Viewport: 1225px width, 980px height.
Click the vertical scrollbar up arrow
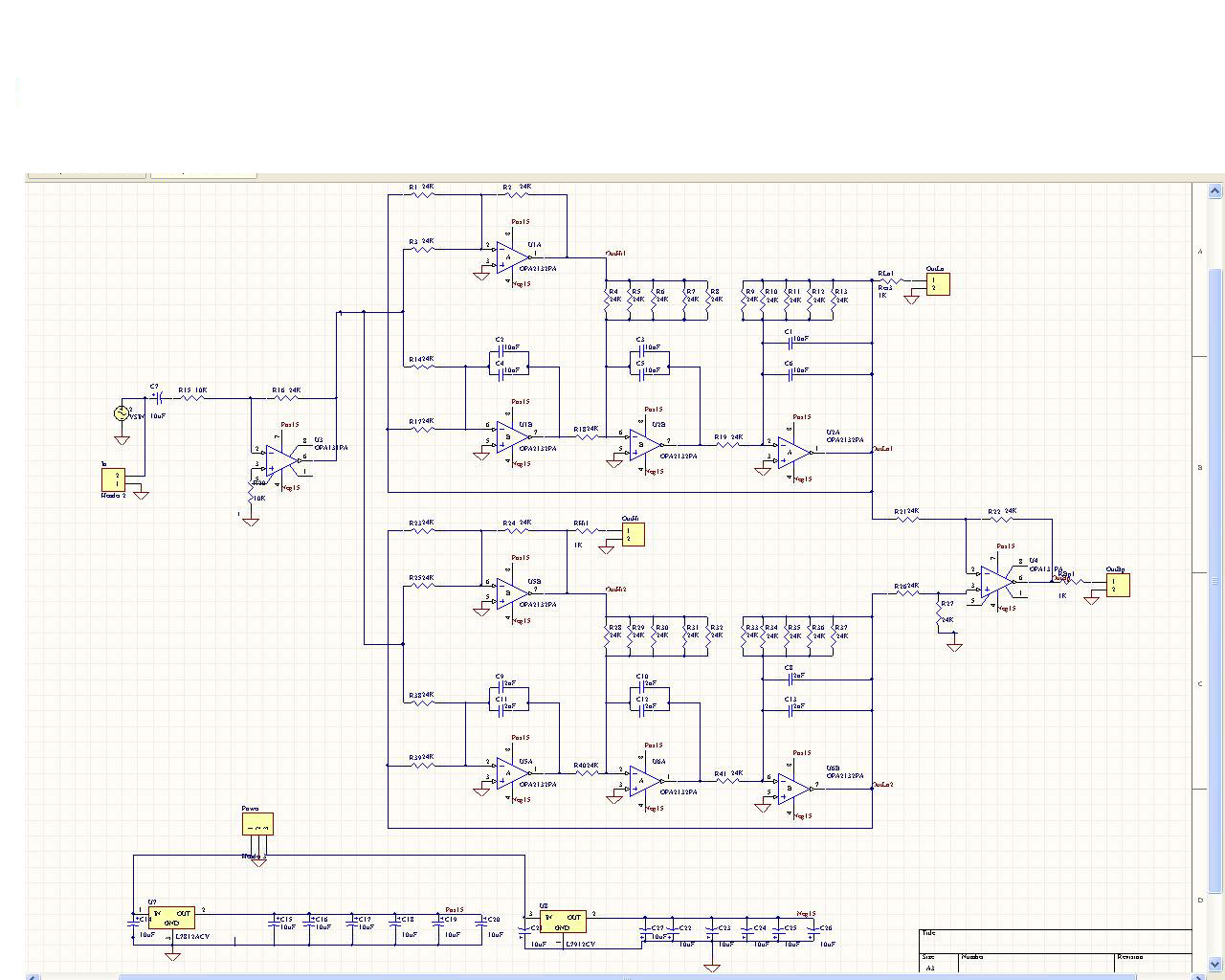pos(1216,191)
